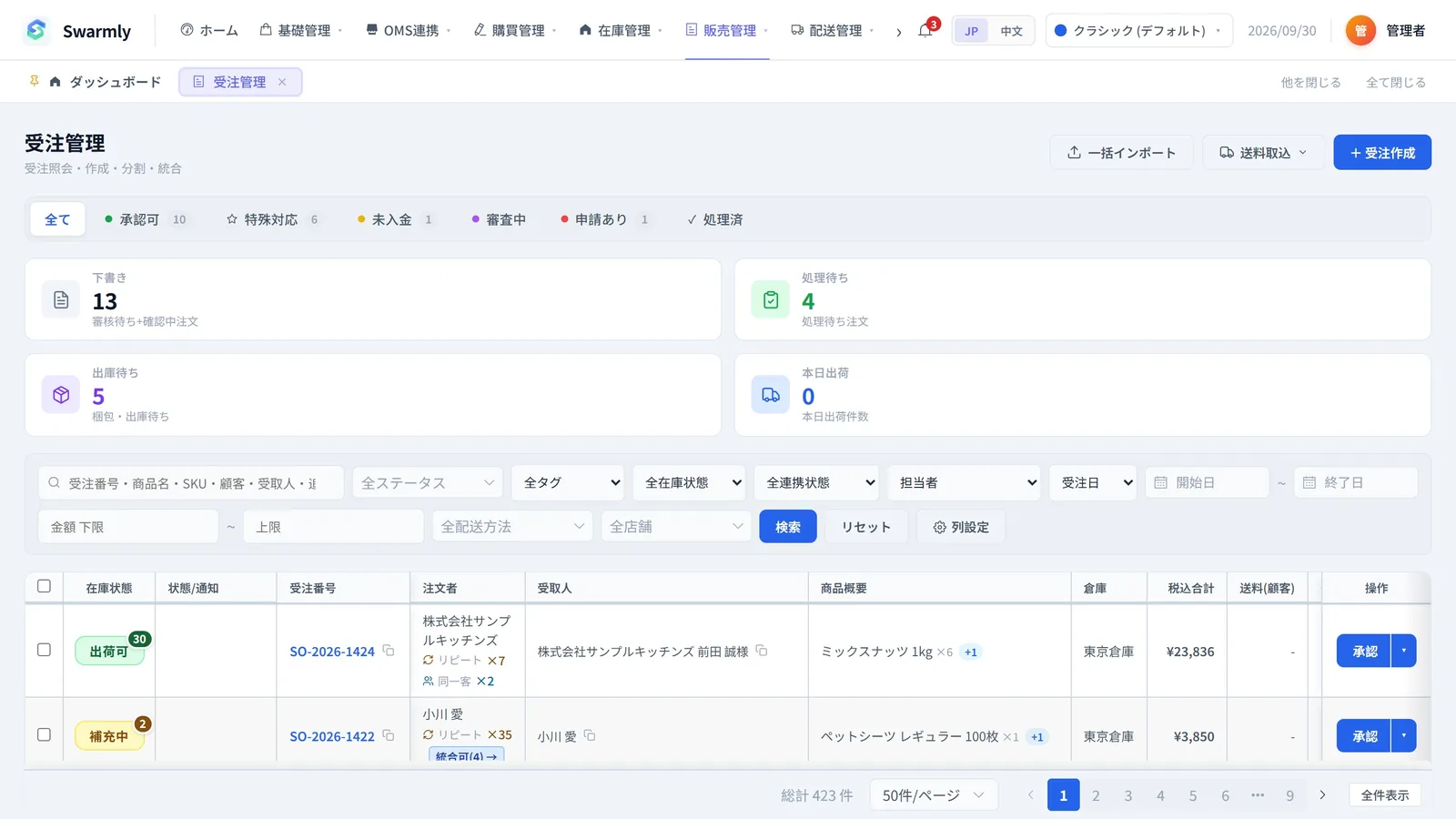This screenshot has height=819, width=1456.
Task: Click the 検索 button
Action: click(x=788, y=526)
